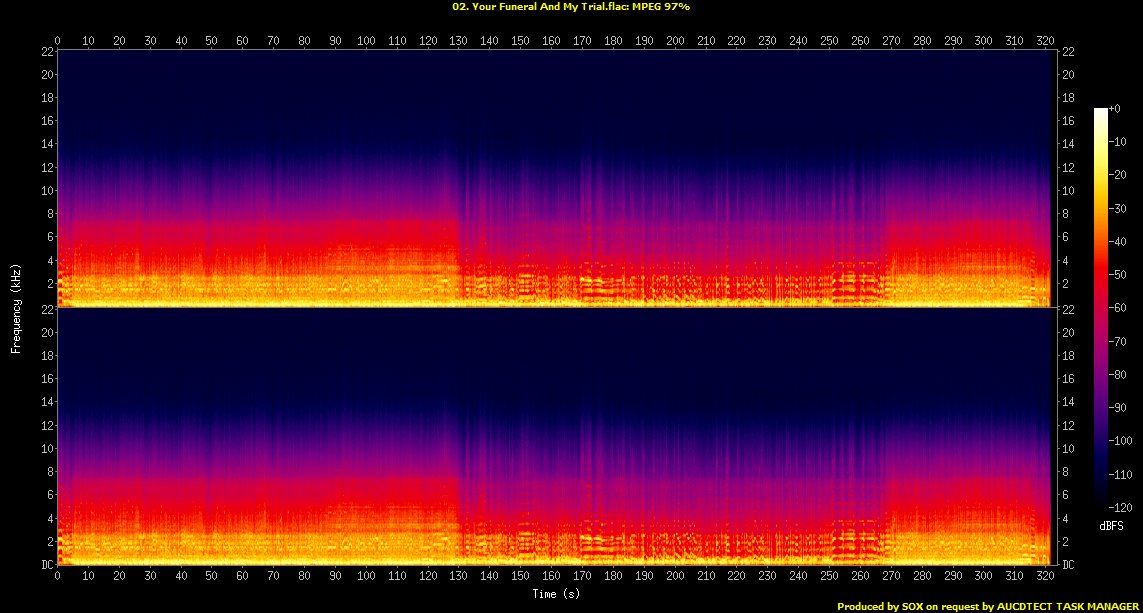Click the upper channel spectrogram at its center

(x=553, y=178)
